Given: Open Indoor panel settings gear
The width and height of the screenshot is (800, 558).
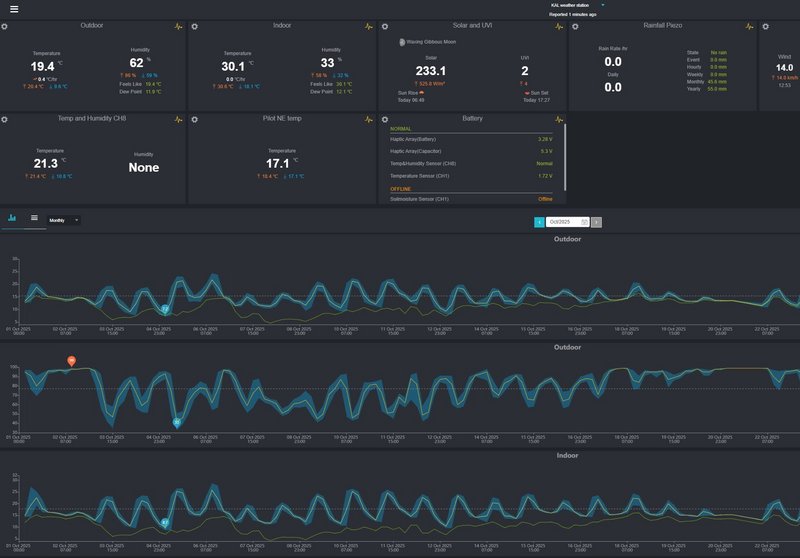Looking at the screenshot, I should [194, 26].
